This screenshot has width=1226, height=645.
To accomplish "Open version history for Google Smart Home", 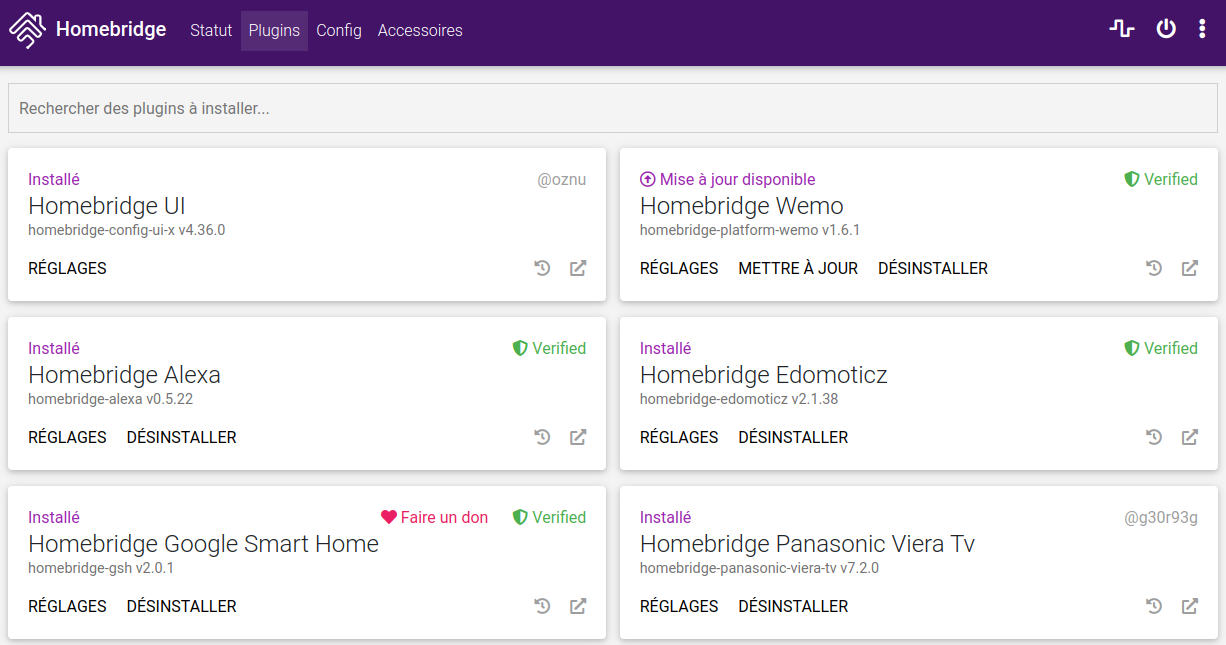I will [542, 606].
